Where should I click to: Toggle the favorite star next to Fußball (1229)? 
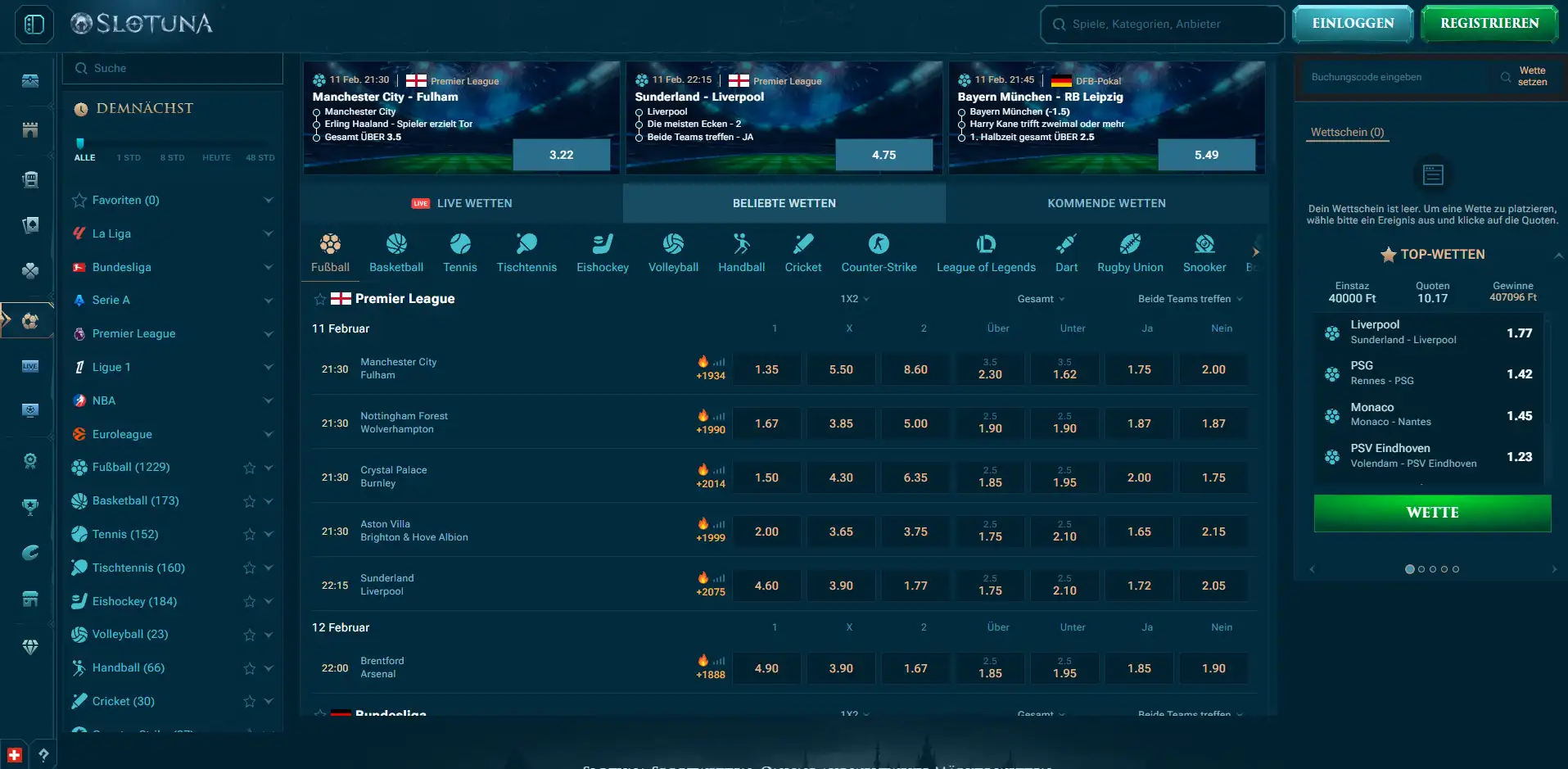pos(247,468)
